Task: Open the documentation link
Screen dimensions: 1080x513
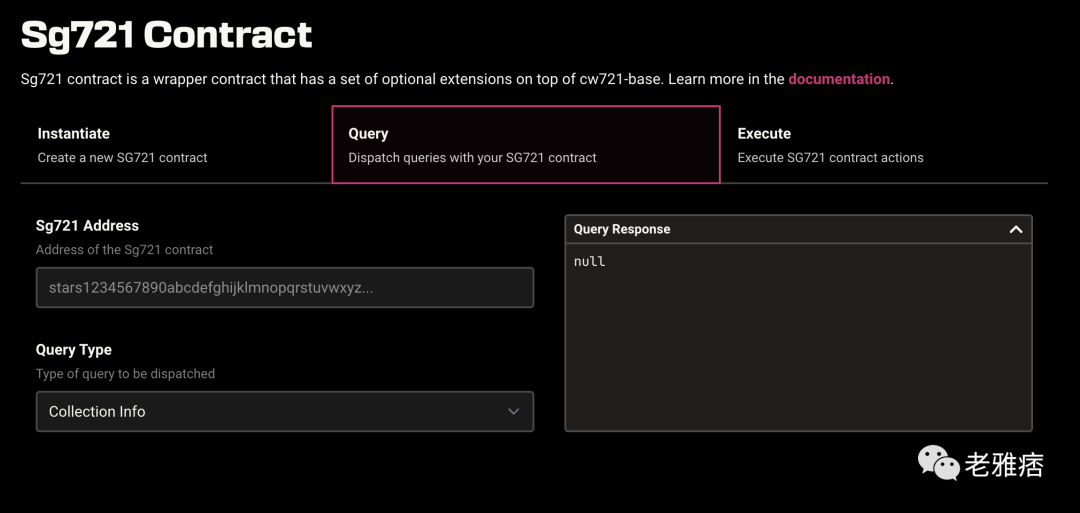Action: (x=838, y=79)
